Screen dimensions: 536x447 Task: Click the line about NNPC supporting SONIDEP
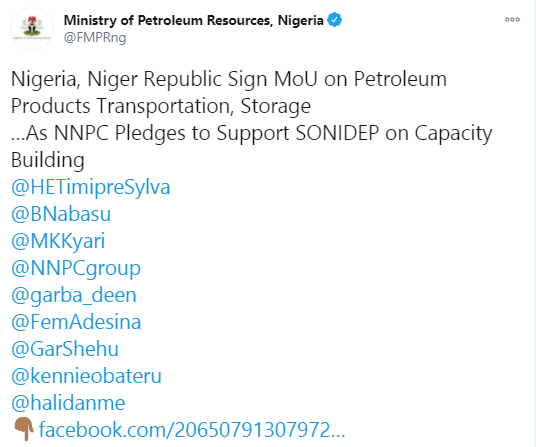252,133
